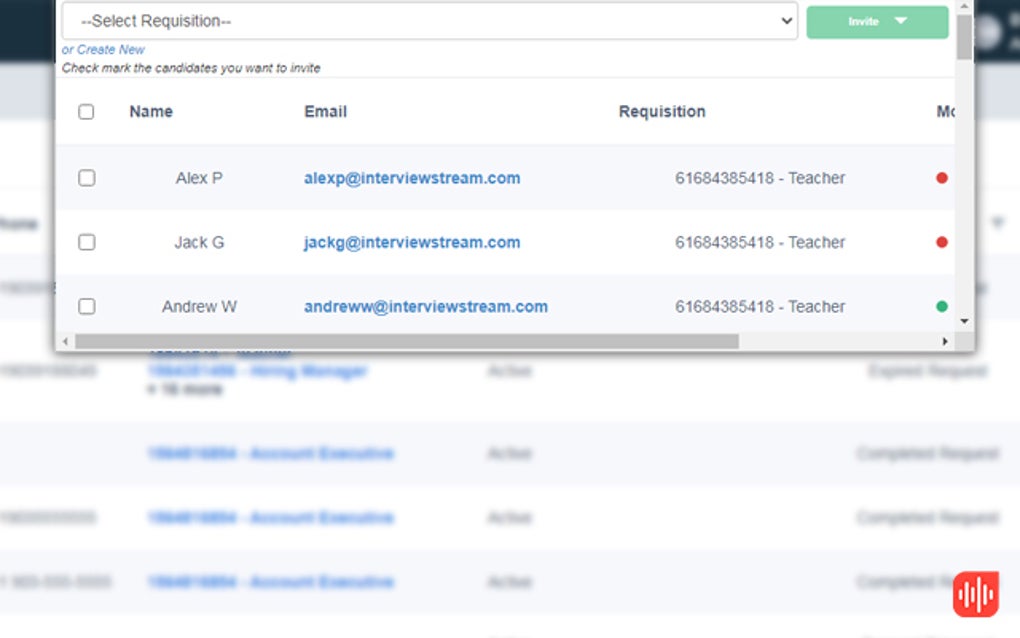Click the left arrow of the horizontal scrollbar
Image resolution: width=1020 pixels, height=638 pixels.
tap(64, 341)
